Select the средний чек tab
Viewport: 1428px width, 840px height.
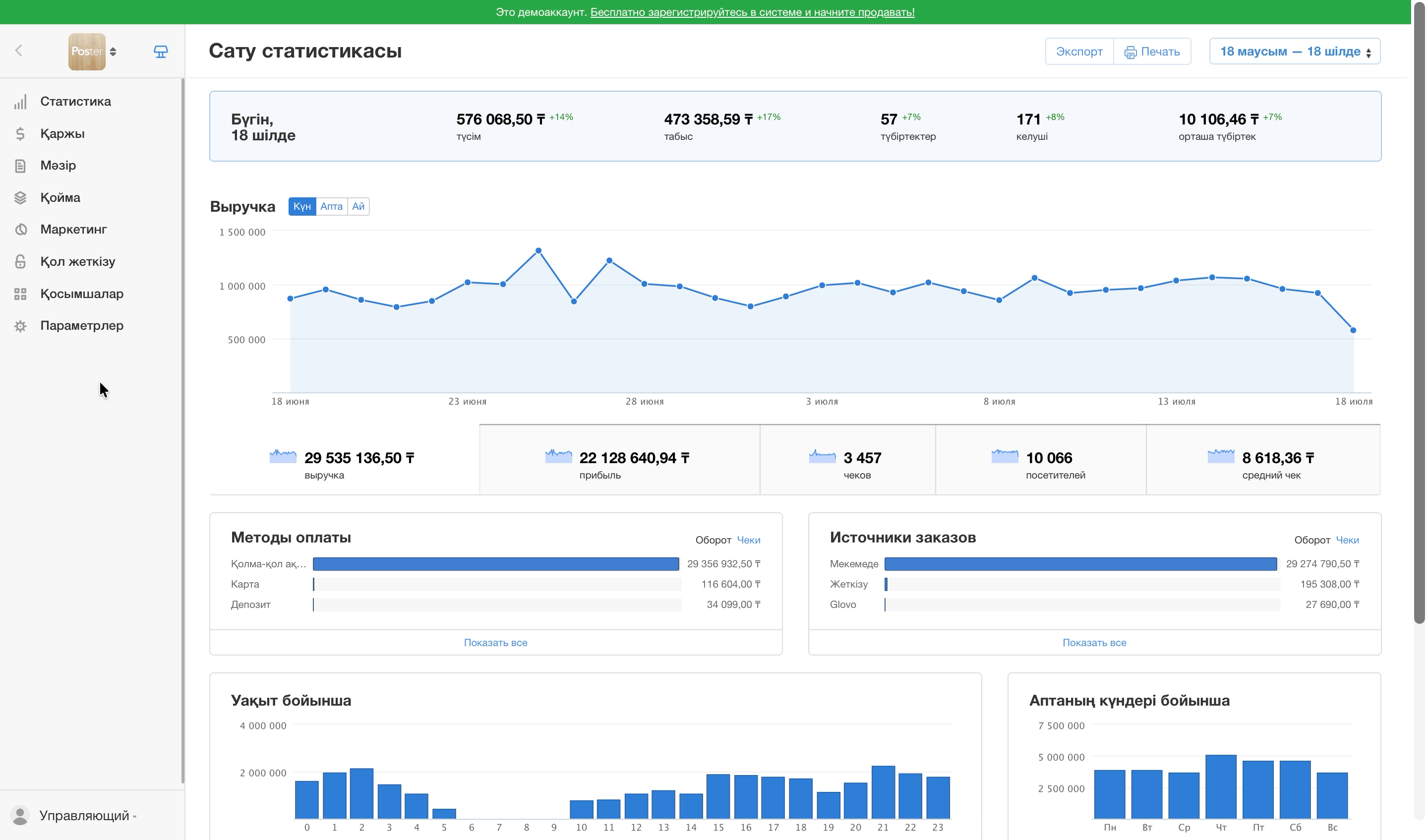[x=1263, y=460]
